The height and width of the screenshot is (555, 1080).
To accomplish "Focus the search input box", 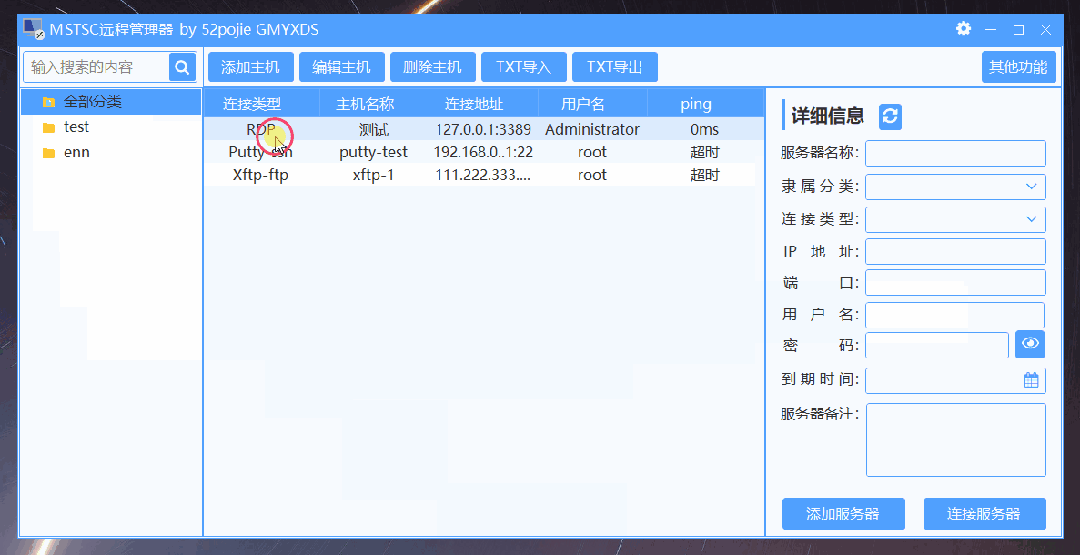I will point(96,67).
